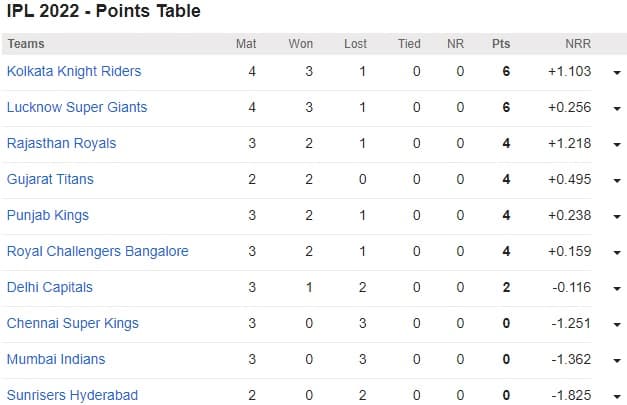This screenshot has height=405, width=627.
Task: Expand Mumbai Indians row dropdown arrow
Action: (x=616, y=361)
